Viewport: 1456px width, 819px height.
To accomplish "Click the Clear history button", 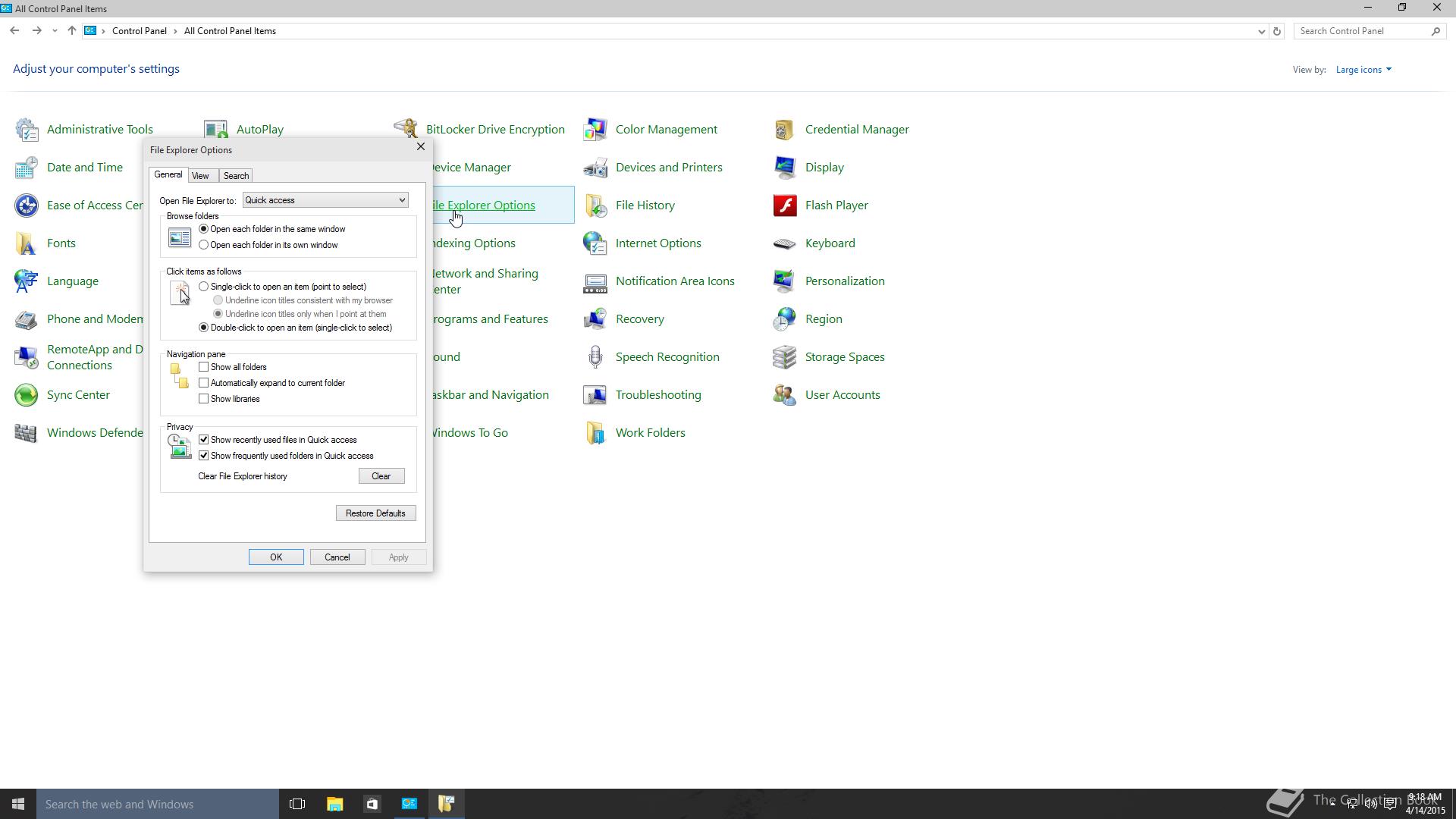I will coord(381,476).
